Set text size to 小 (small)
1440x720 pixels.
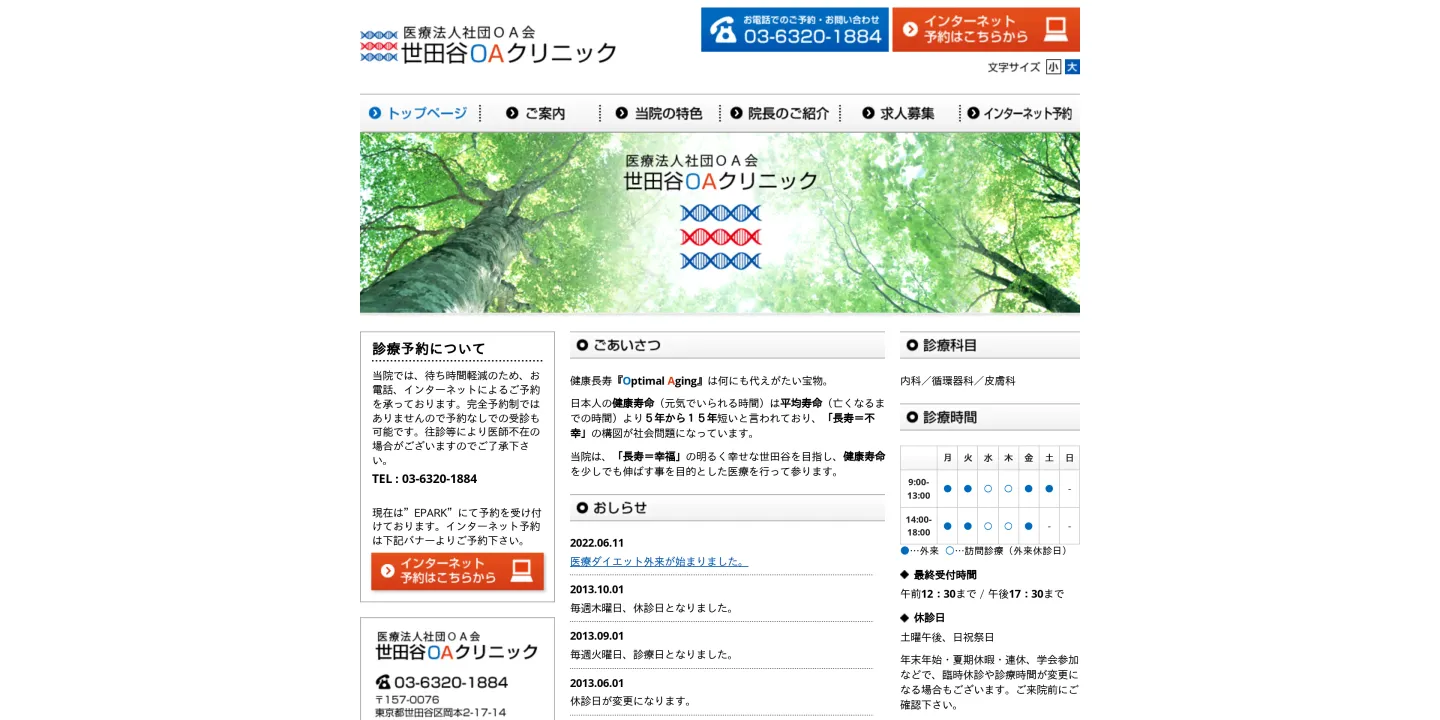(x=1053, y=67)
